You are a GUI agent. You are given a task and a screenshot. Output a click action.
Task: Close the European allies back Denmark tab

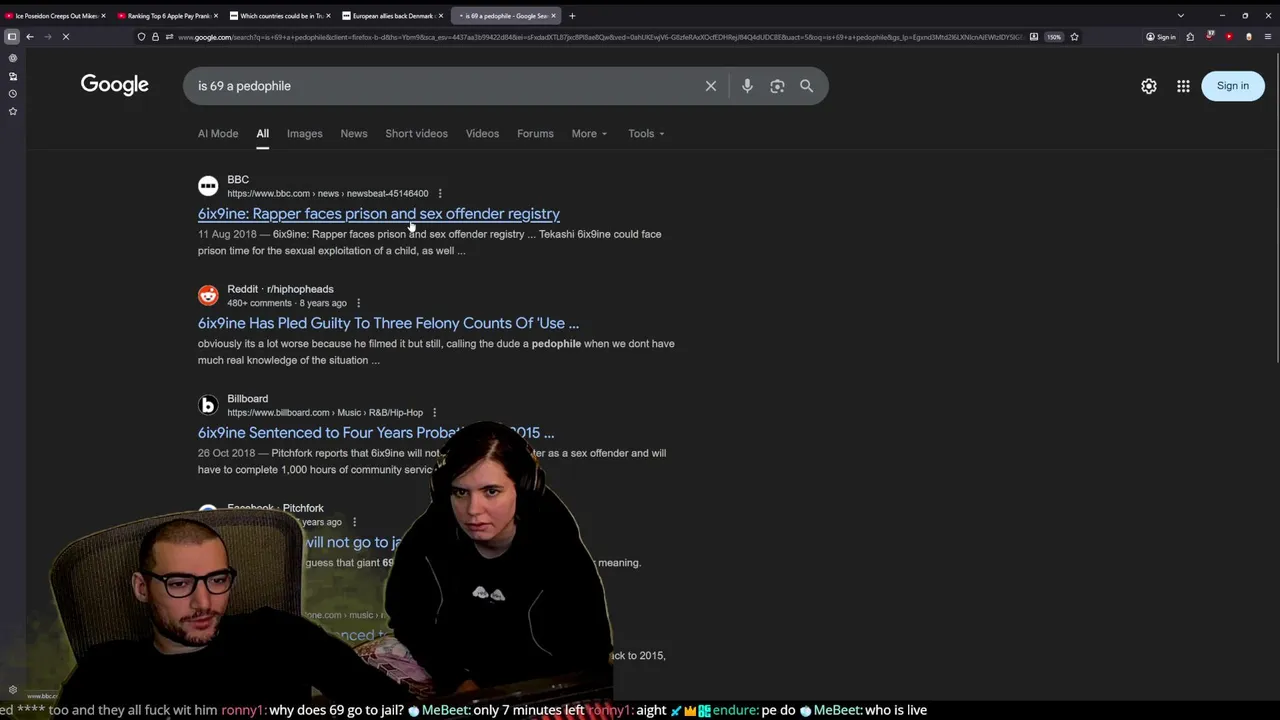pyautogui.click(x=440, y=16)
